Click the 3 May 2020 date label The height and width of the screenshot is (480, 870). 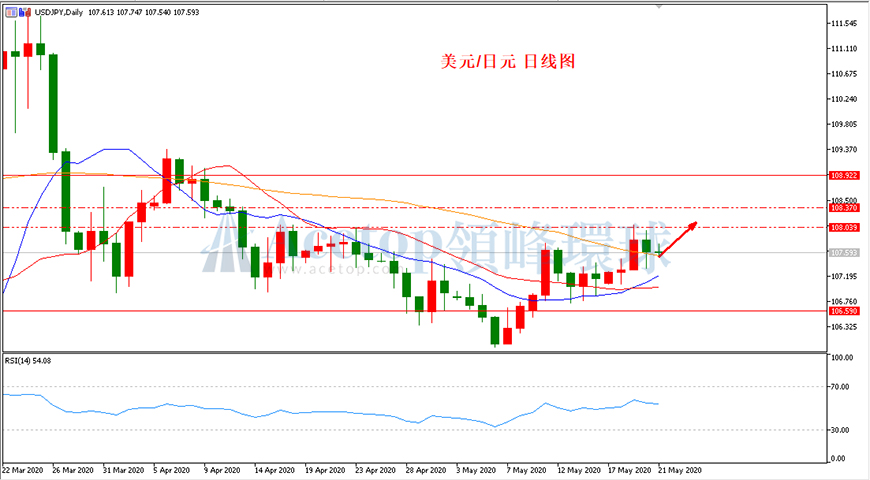[476, 471]
